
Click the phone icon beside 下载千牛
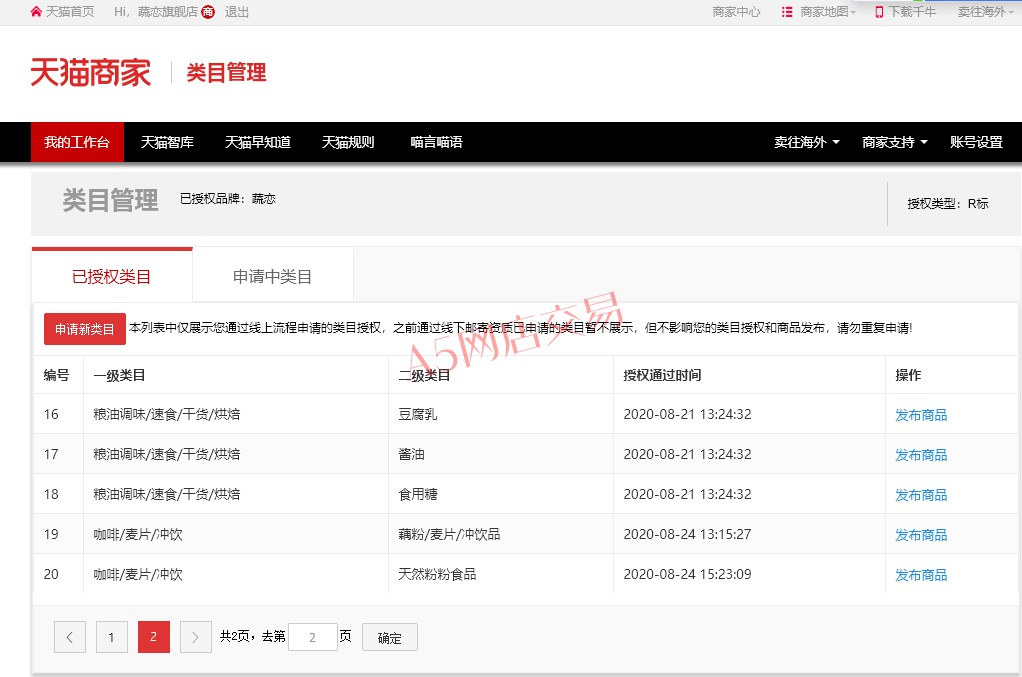coord(879,12)
